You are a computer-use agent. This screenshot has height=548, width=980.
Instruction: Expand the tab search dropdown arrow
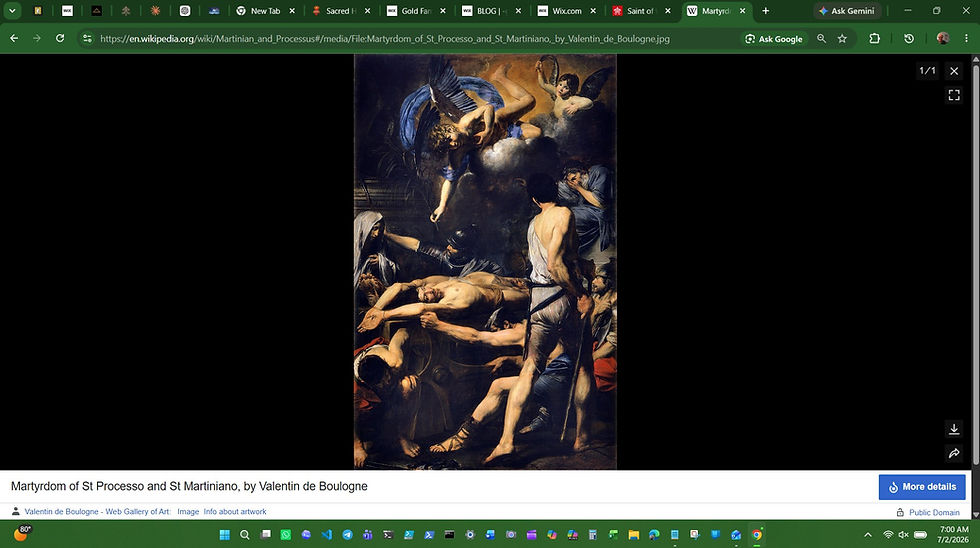coord(12,11)
